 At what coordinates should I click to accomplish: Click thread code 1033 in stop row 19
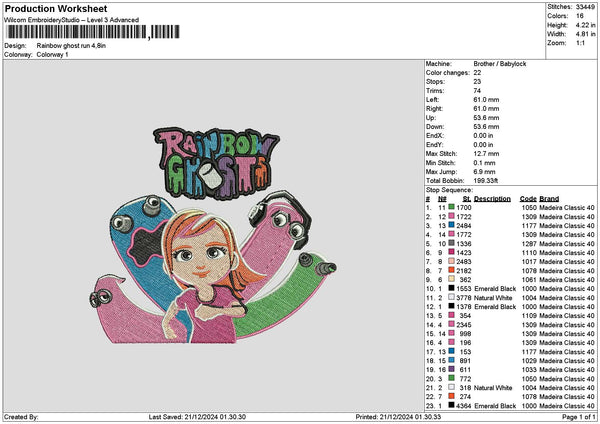pos(529,370)
